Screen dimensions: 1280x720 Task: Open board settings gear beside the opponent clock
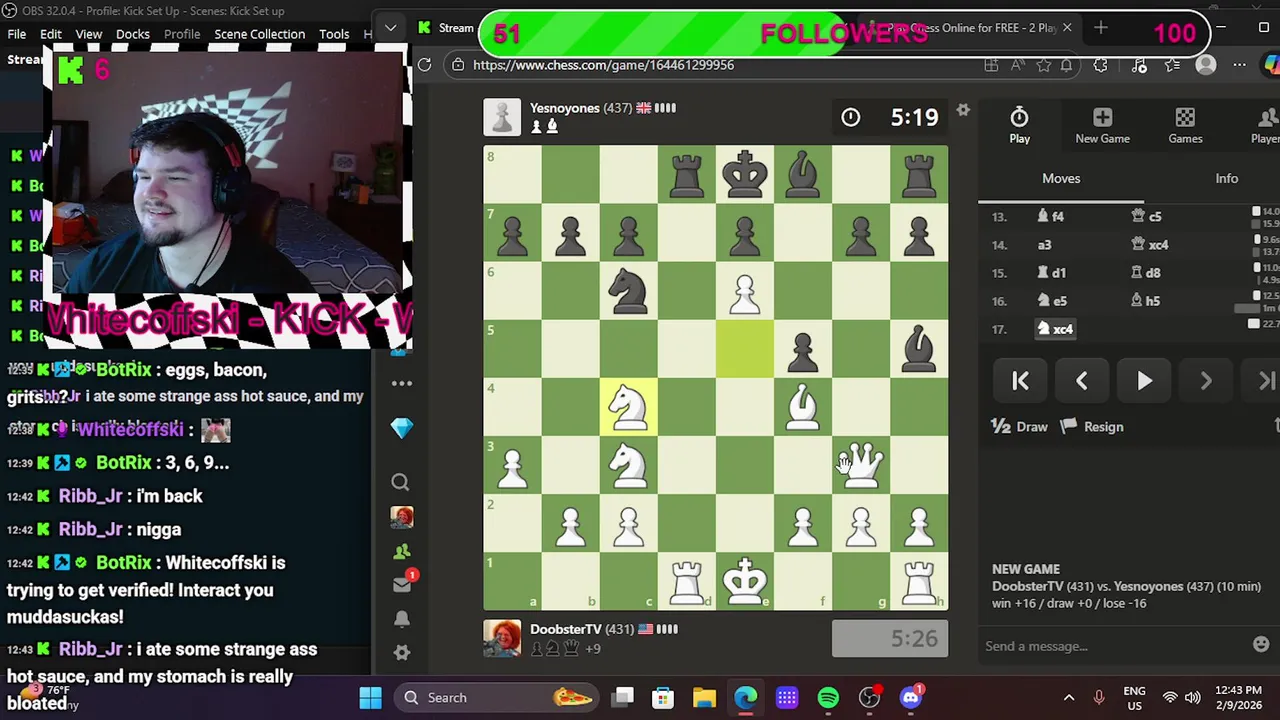click(963, 110)
